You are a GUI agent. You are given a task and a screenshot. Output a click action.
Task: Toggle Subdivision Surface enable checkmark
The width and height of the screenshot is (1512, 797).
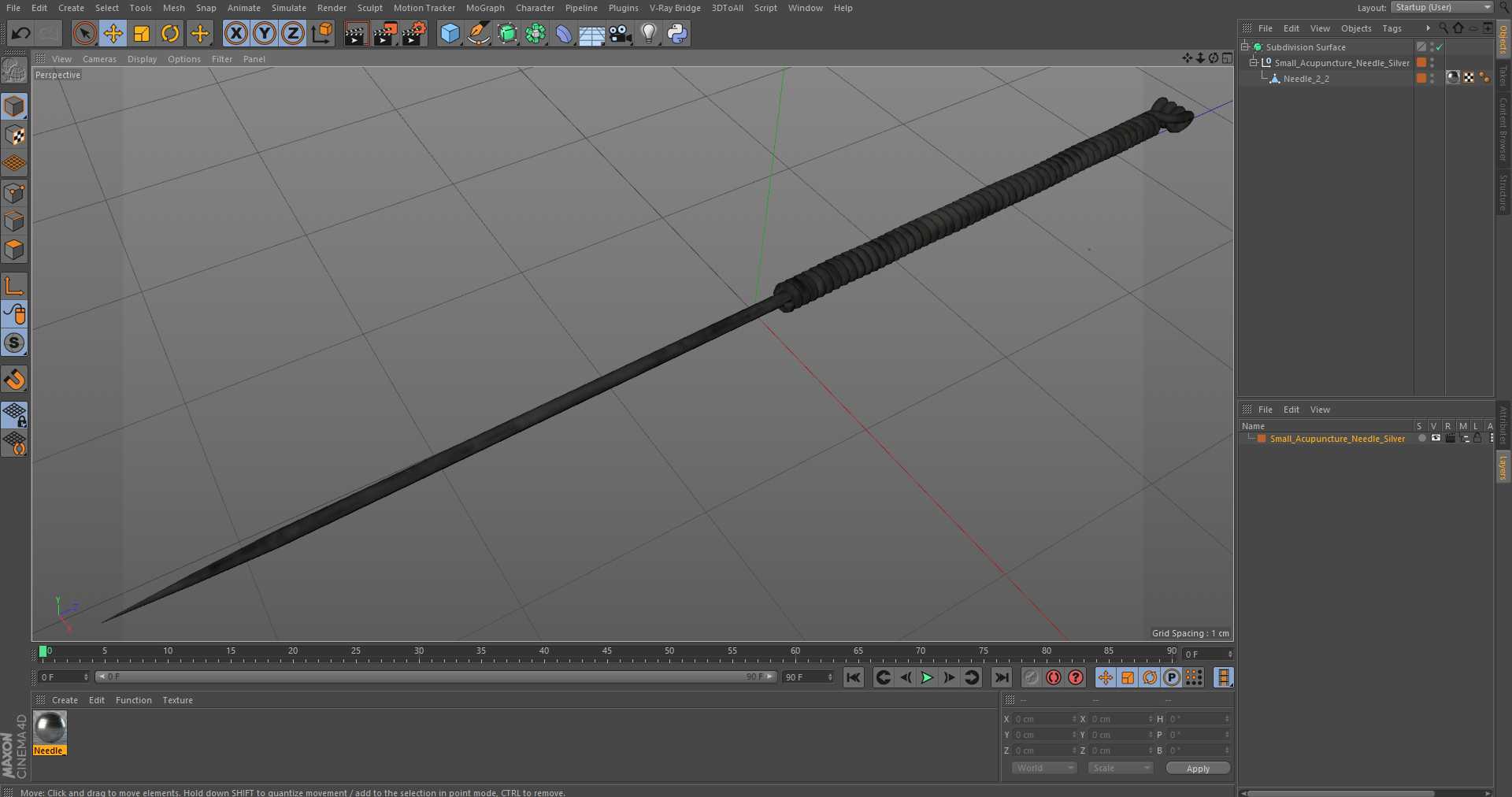click(1440, 47)
